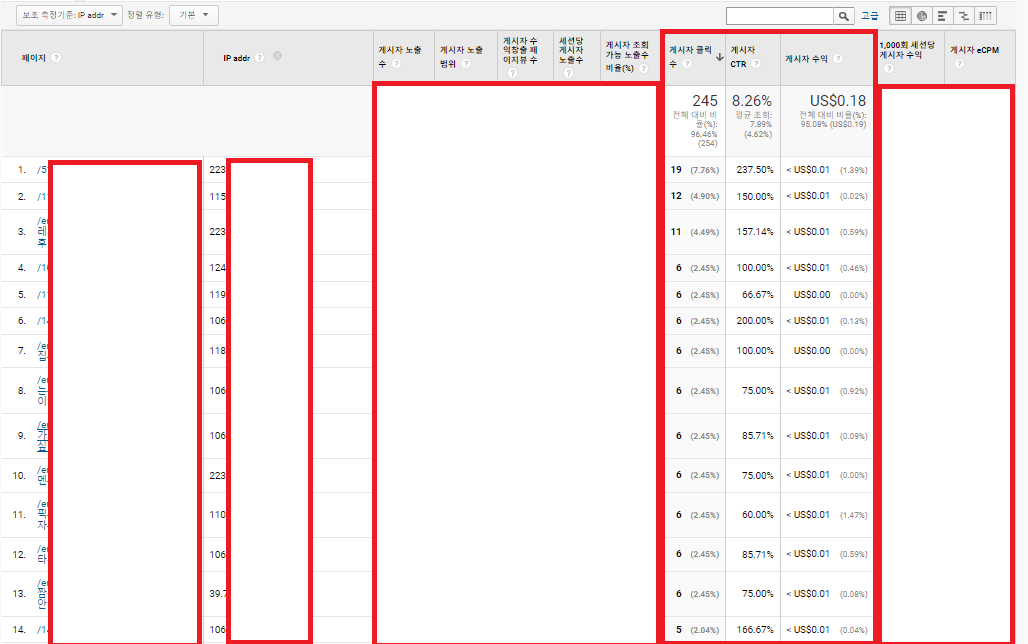Select click count 12 in row 2

pos(676,196)
